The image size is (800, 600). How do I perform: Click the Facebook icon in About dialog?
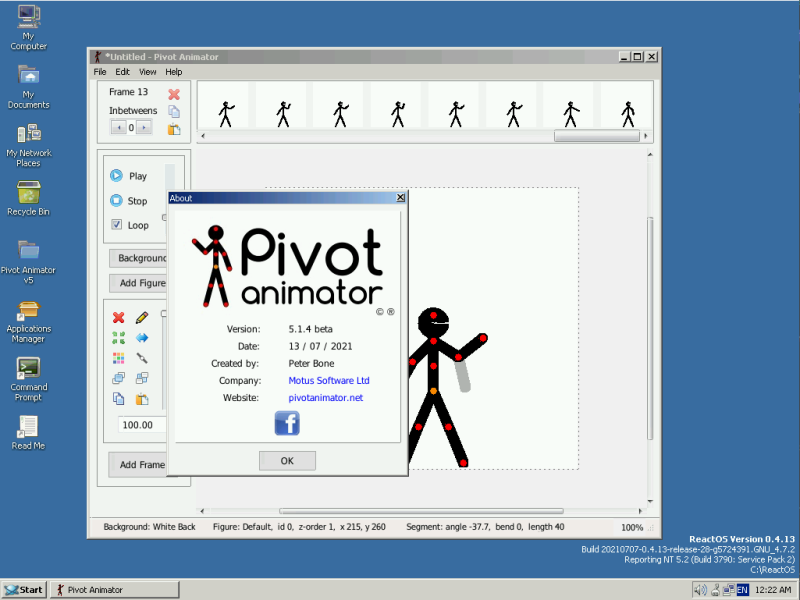pos(287,423)
